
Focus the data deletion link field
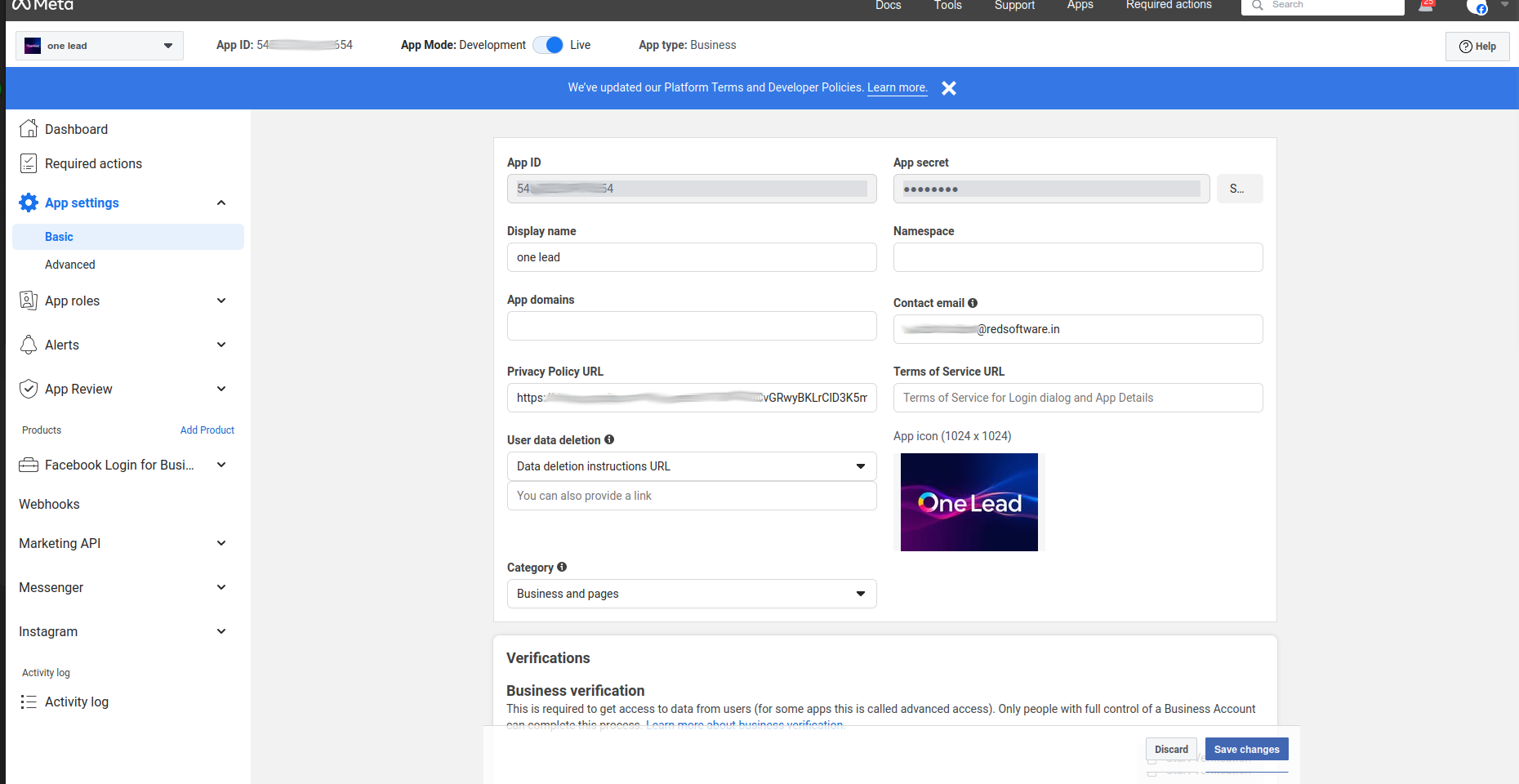click(x=692, y=496)
